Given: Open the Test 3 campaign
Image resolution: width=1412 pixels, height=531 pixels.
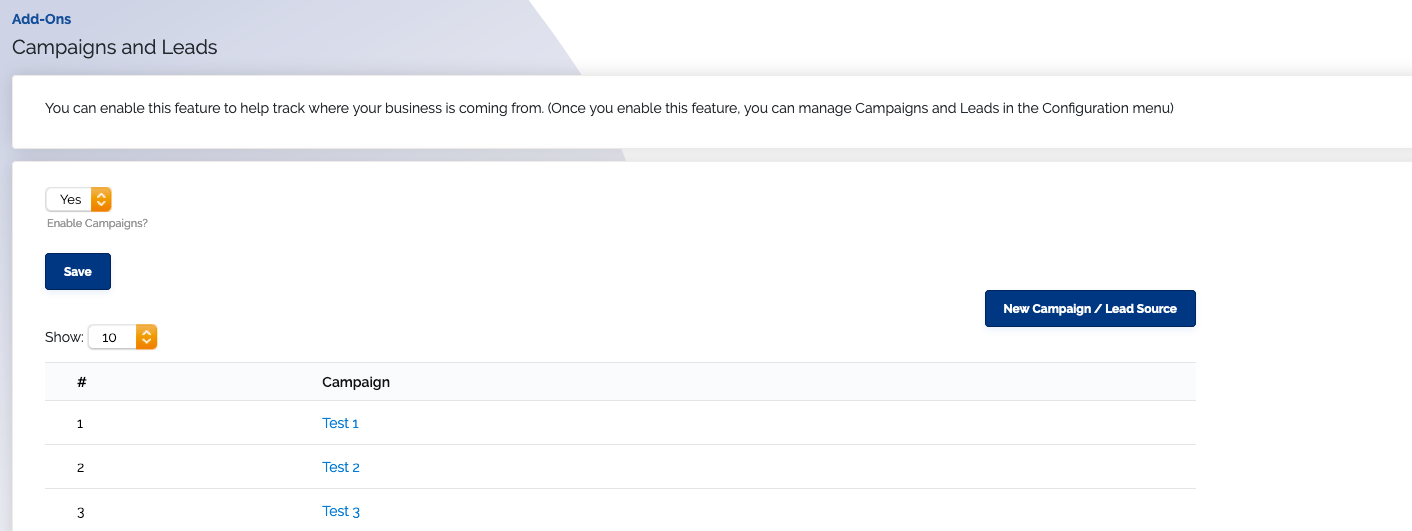Looking at the screenshot, I should pyautogui.click(x=341, y=511).
